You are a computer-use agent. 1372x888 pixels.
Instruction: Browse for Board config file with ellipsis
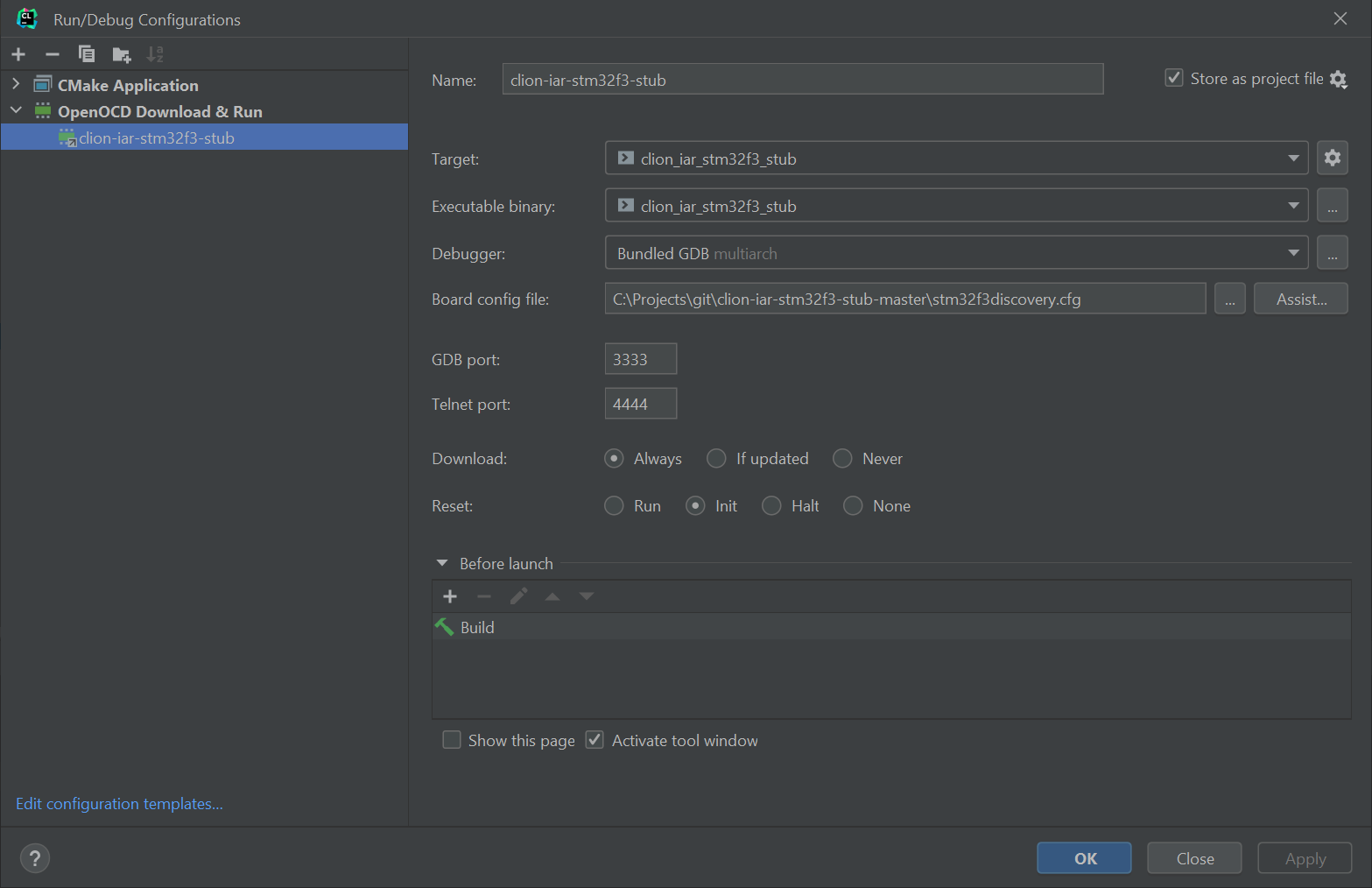[1229, 299]
